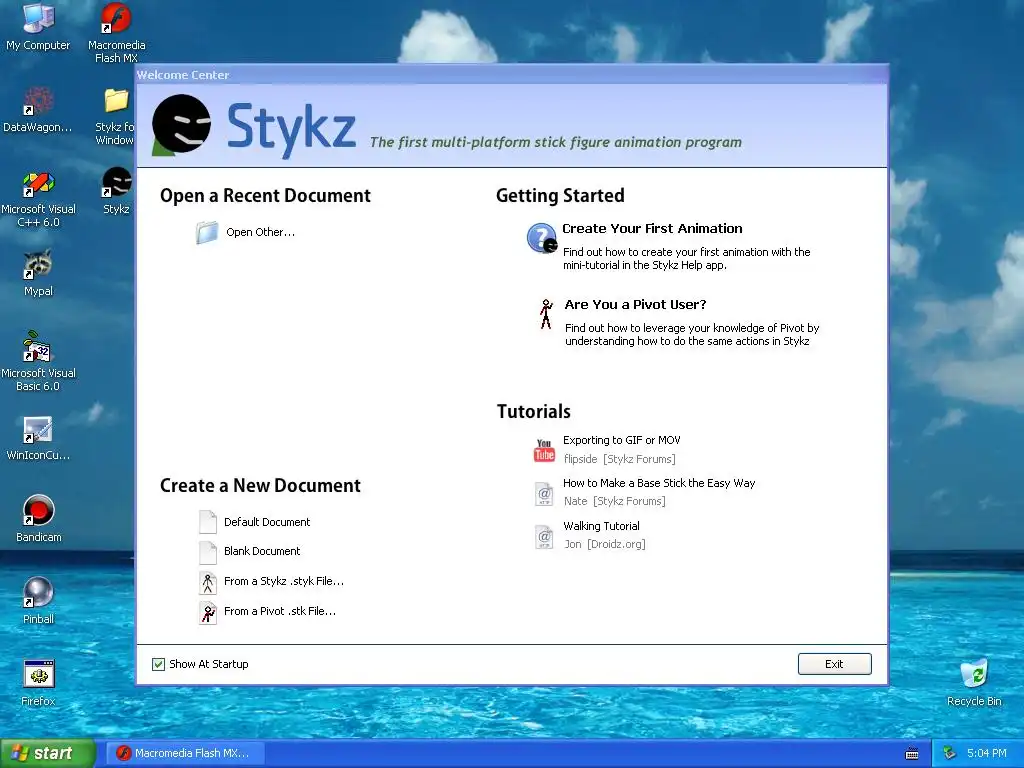Select the Firefox desktop icon
The width and height of the screenshot is (1024, 768).
click(x=38, y=675)
